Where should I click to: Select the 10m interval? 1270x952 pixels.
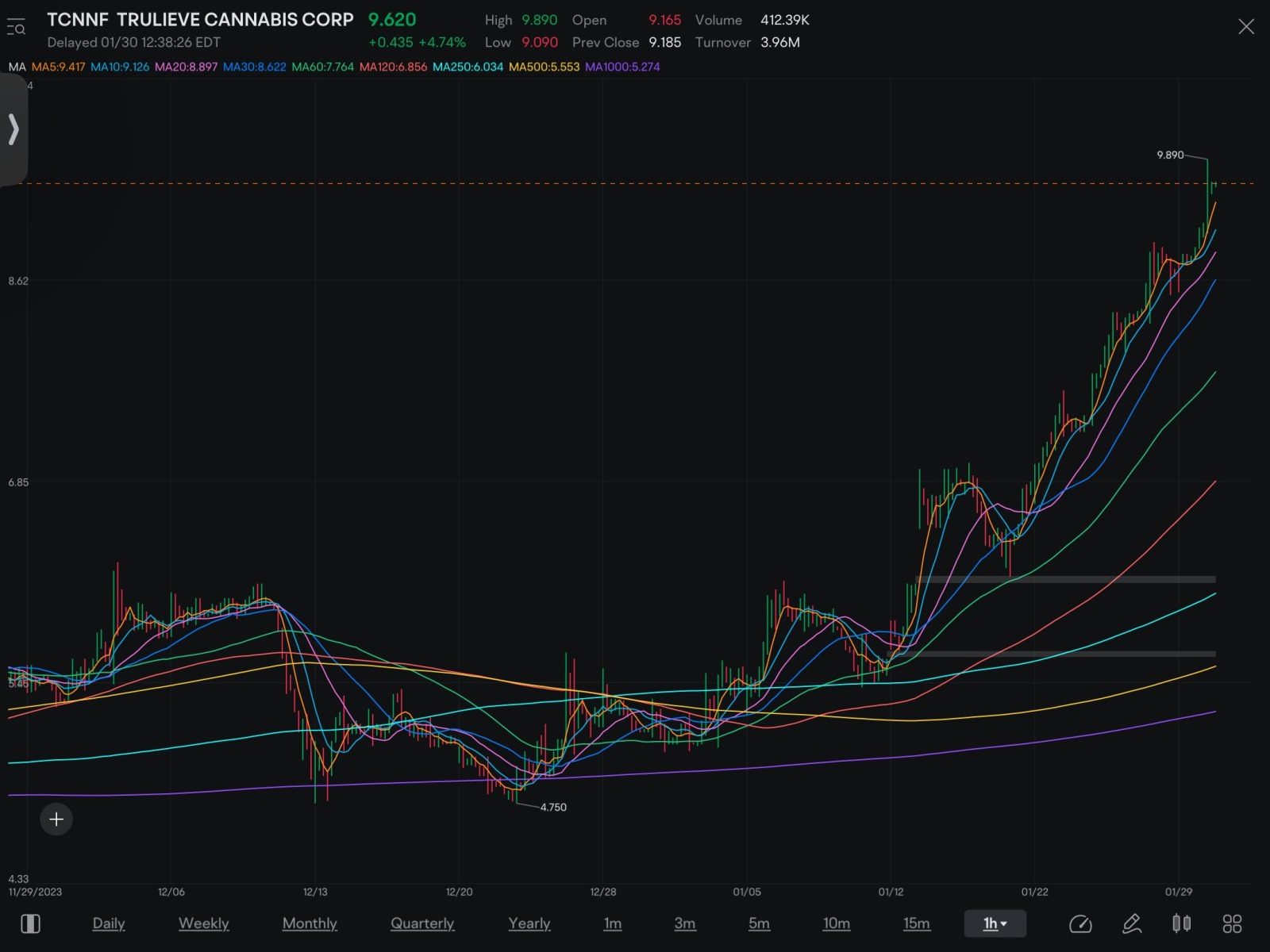[x=837, y=923]
